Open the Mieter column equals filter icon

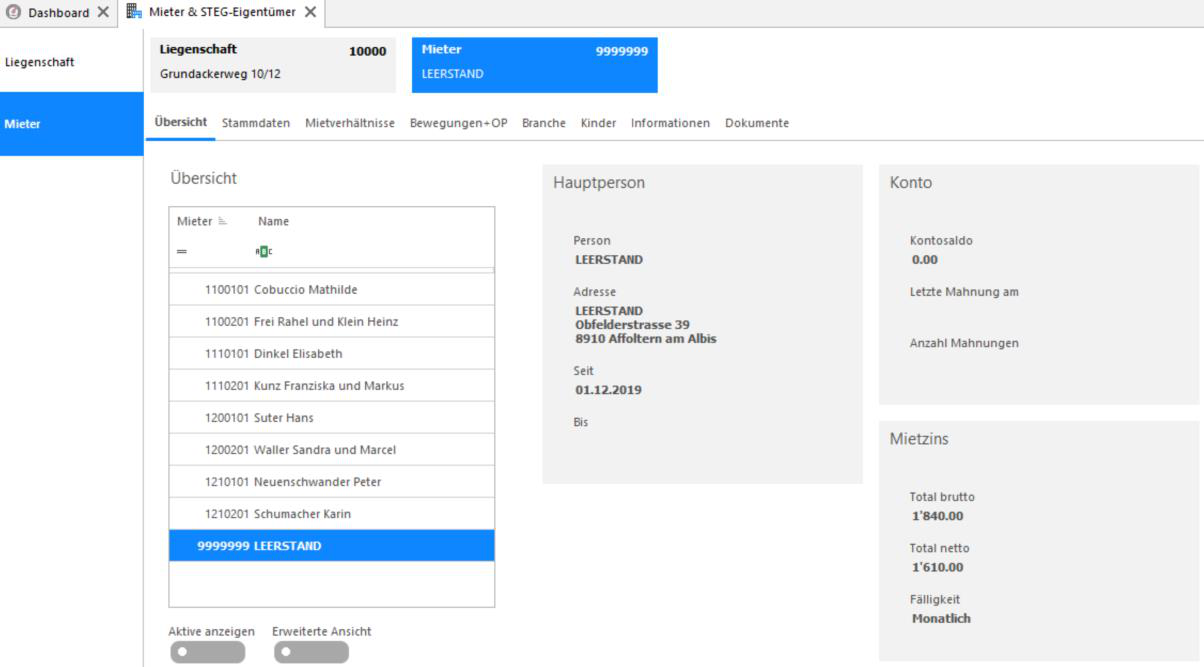tap(181, 252)
